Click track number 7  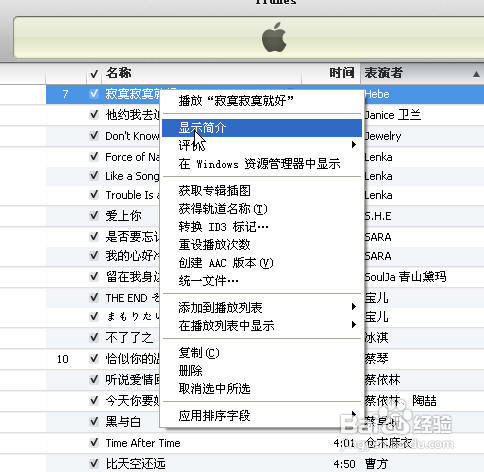pyautogui.click(x=65, y=94)
